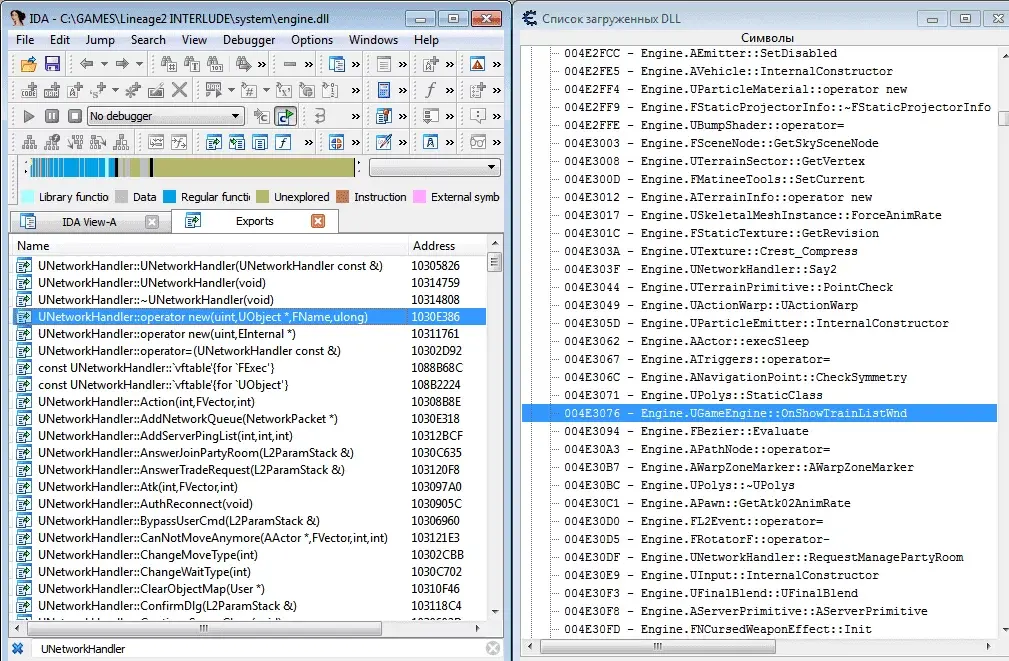
Task: Open dropdown beside the number-sign icon
Action: [x=266, y=90]
